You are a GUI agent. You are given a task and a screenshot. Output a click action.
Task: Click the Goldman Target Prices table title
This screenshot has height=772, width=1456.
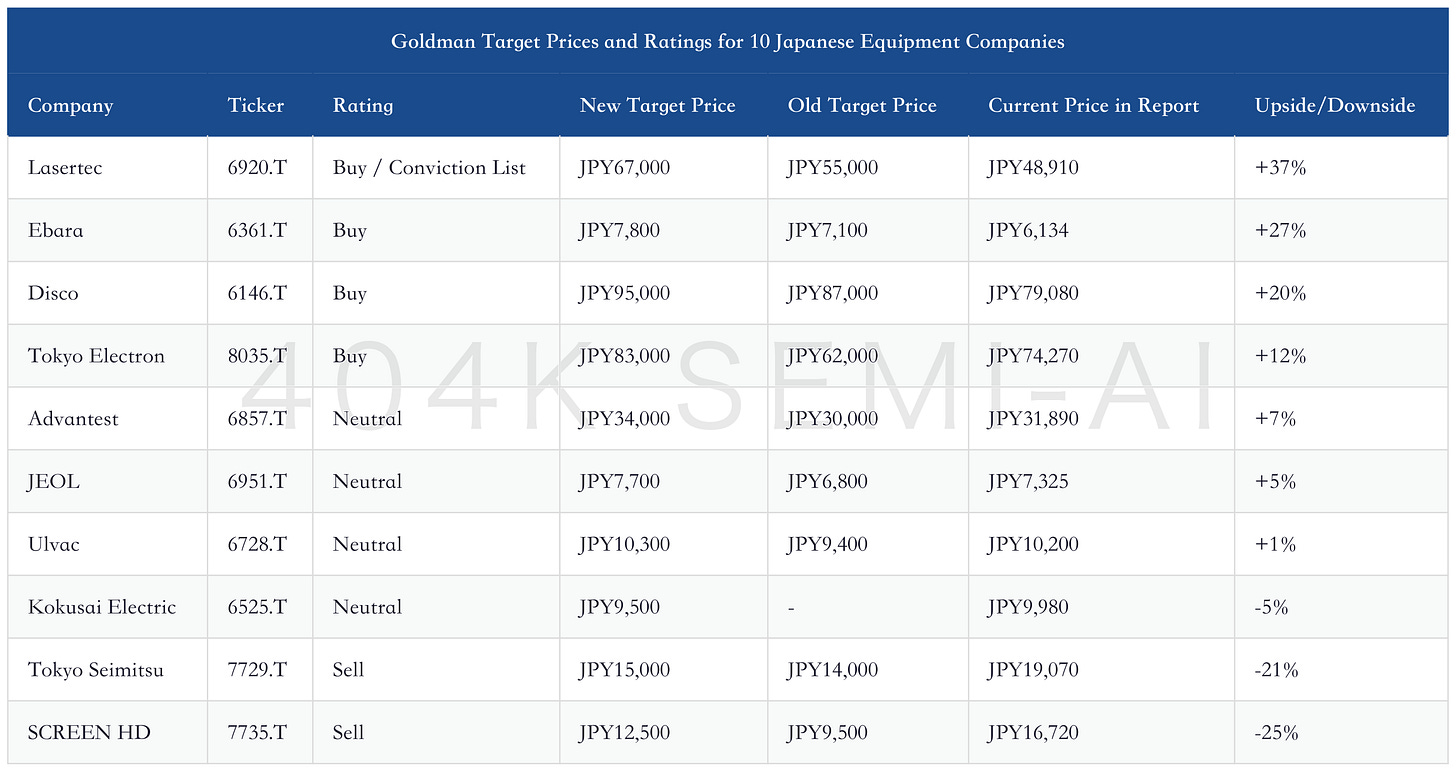728,42
